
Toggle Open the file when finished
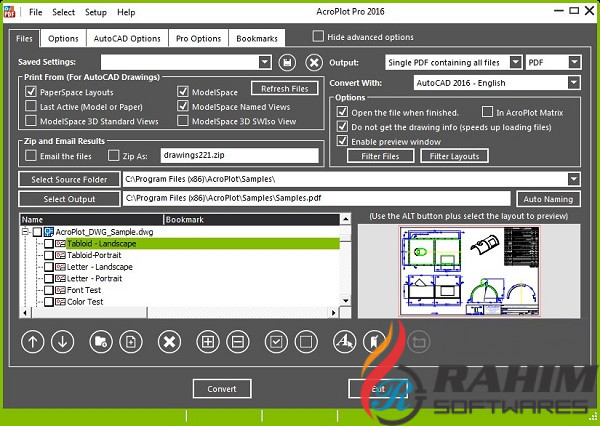pyautogui.click(x=342, y=112)
